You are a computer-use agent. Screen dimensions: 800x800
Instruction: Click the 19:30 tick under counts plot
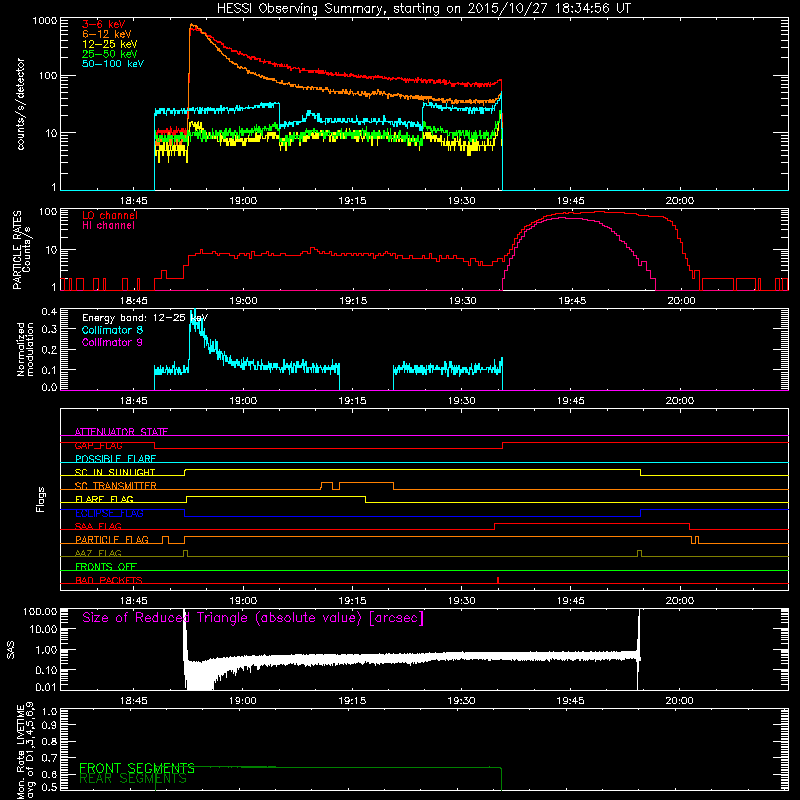point(461,201)
